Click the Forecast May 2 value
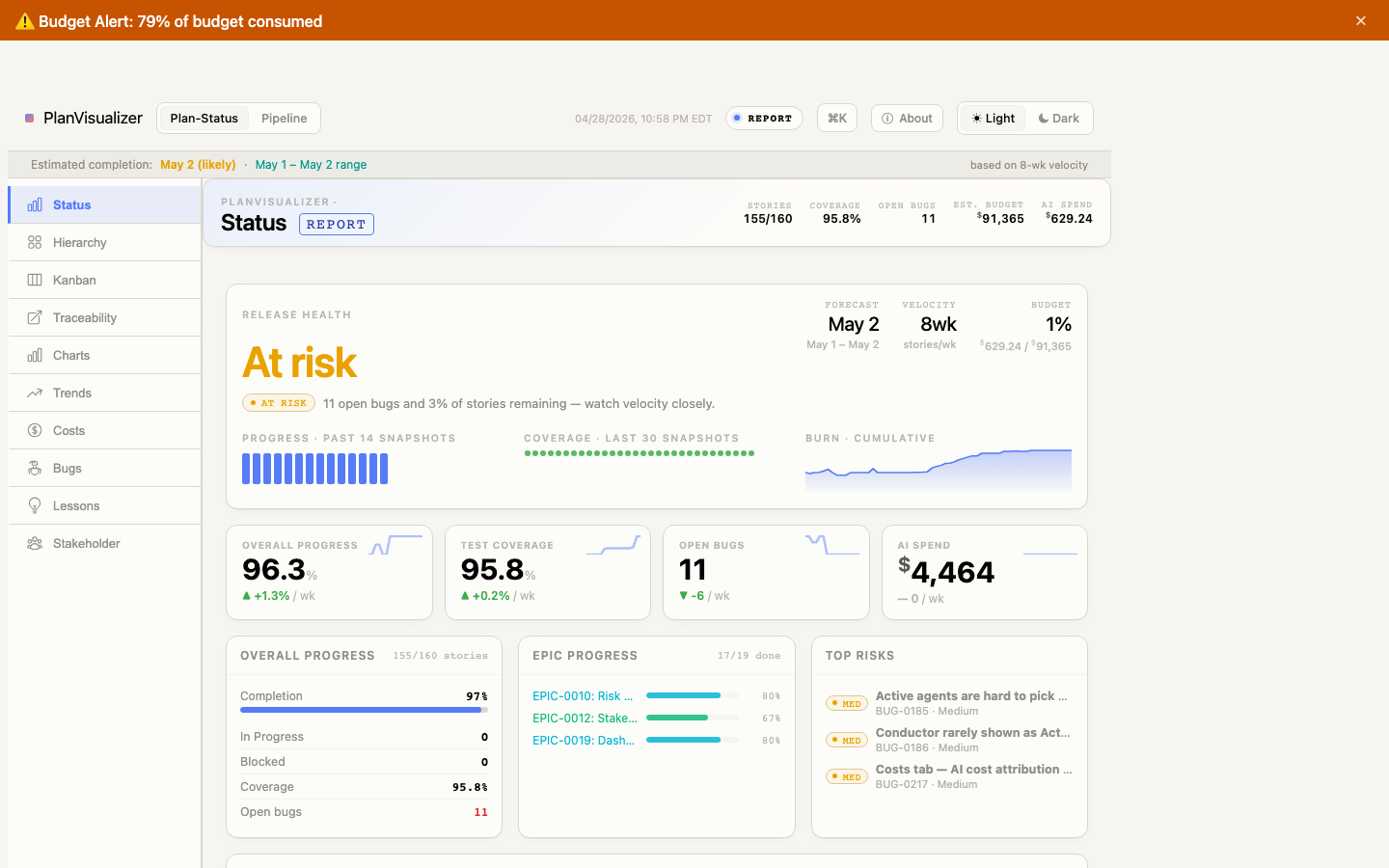1389x868 pixels. [854, 324]
